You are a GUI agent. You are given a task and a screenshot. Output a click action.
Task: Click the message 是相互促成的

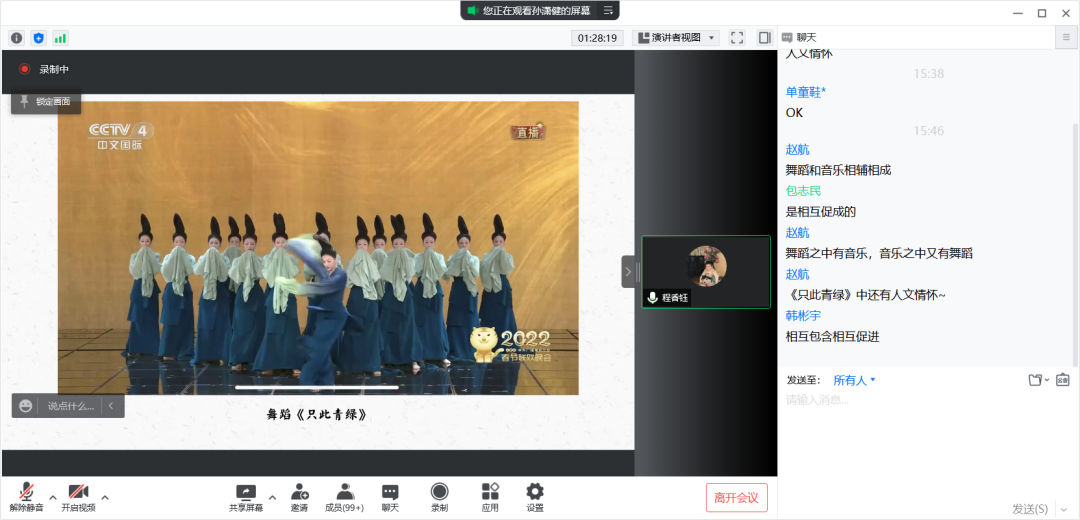[x=820, y=211]
